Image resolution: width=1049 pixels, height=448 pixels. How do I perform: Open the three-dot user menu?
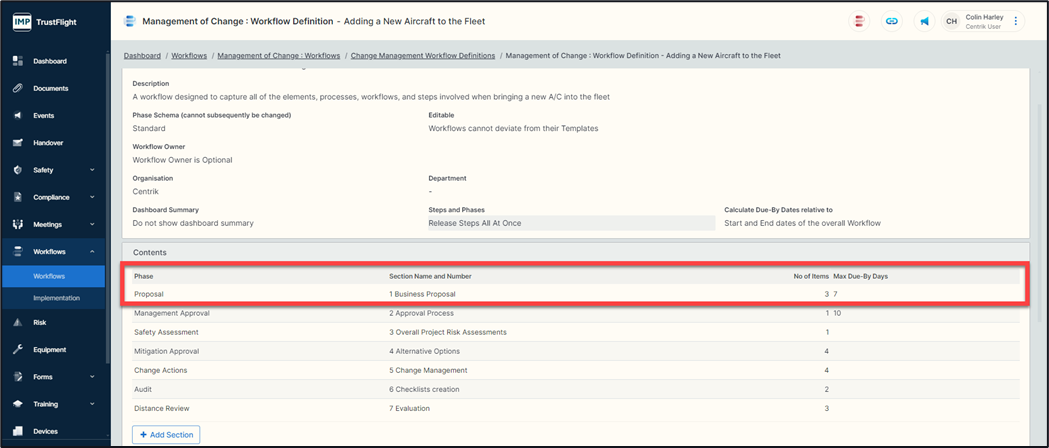tap(1016, 21)
